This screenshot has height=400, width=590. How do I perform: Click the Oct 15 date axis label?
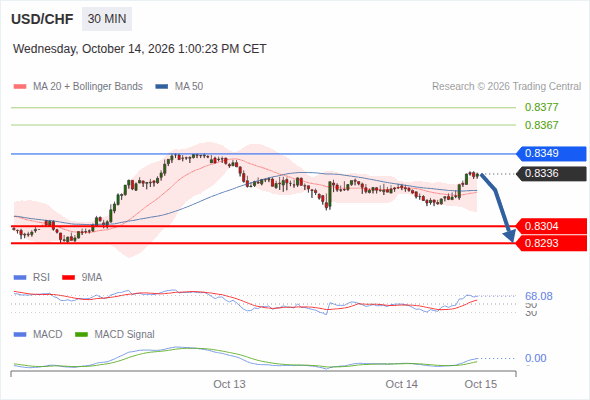[x=481, y=384]
